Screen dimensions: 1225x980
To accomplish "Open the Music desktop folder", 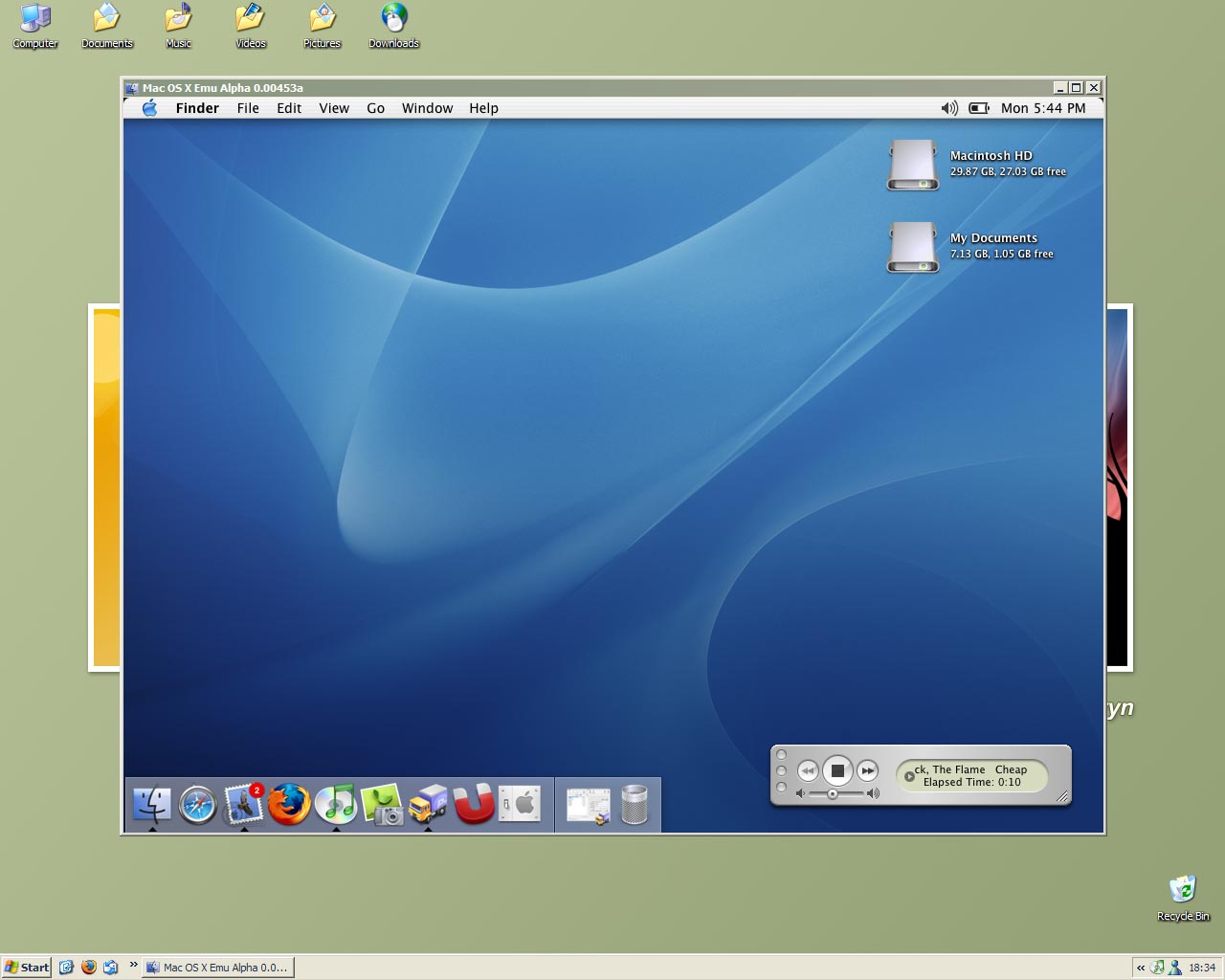I will coord(178,26).
